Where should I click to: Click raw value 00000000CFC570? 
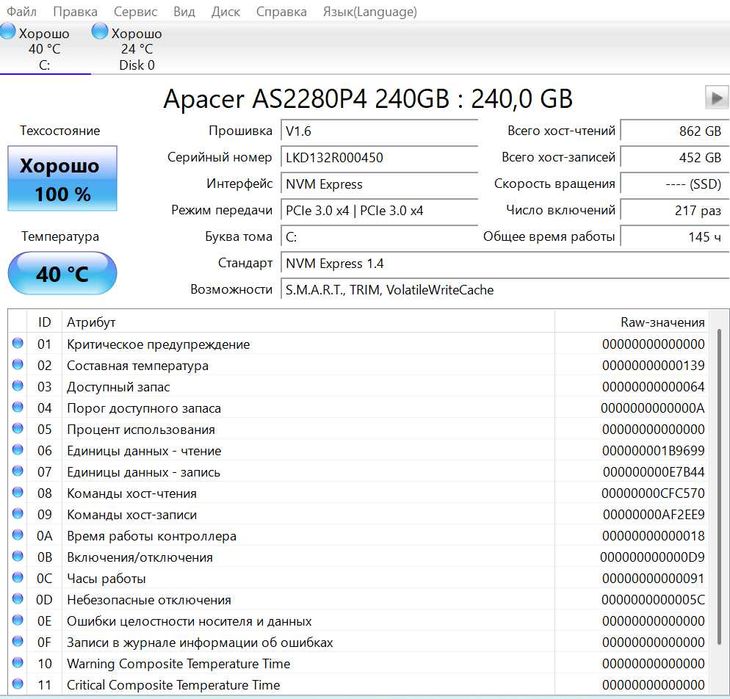(x=653, y=493)
